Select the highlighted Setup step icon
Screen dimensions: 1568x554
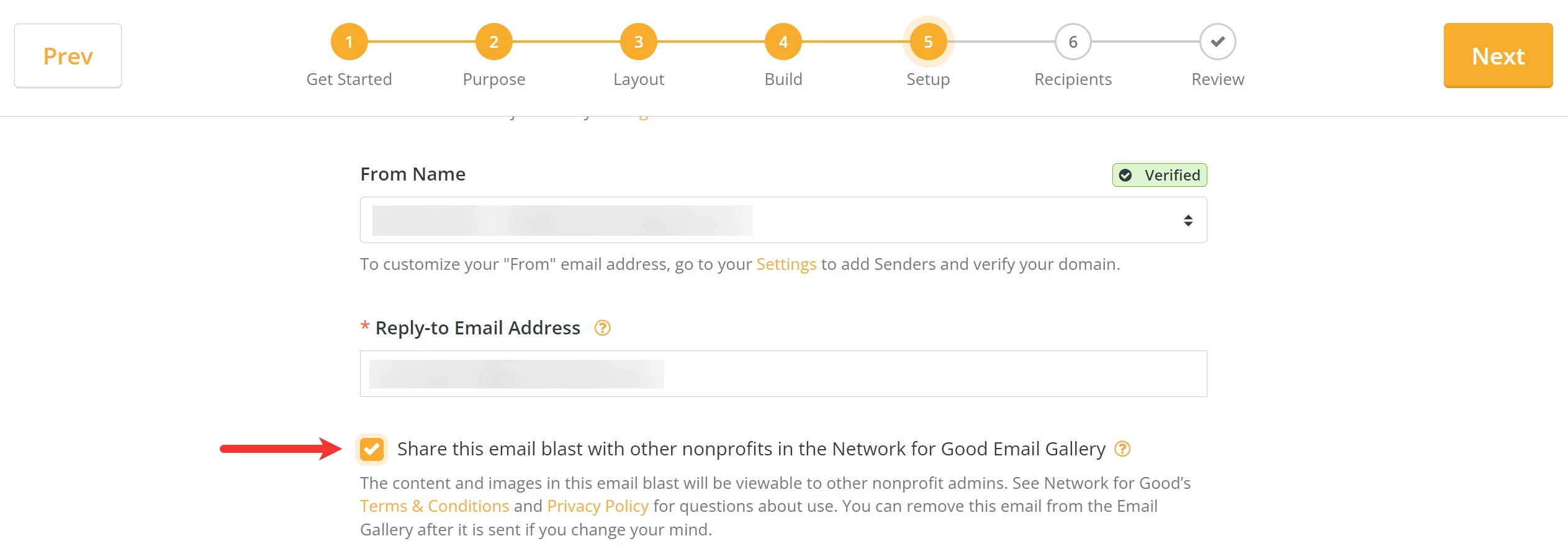pyautogui.click(x=928, y=42)
